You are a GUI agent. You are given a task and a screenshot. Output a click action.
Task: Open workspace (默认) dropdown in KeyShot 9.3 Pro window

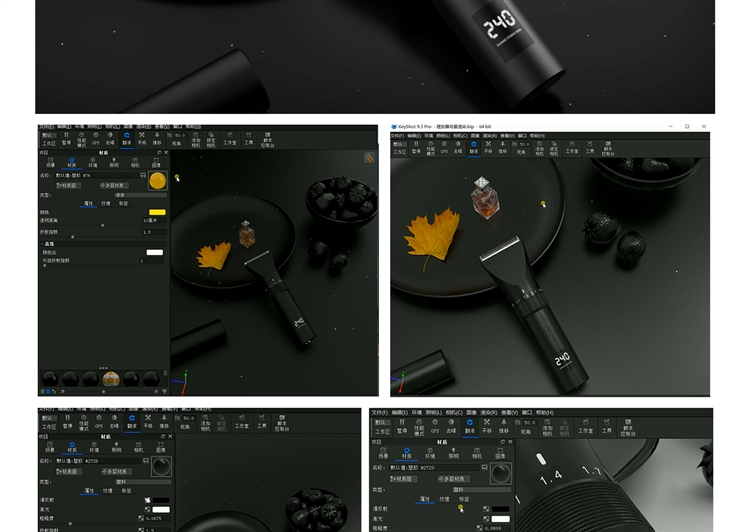click(x=398, y=144)
